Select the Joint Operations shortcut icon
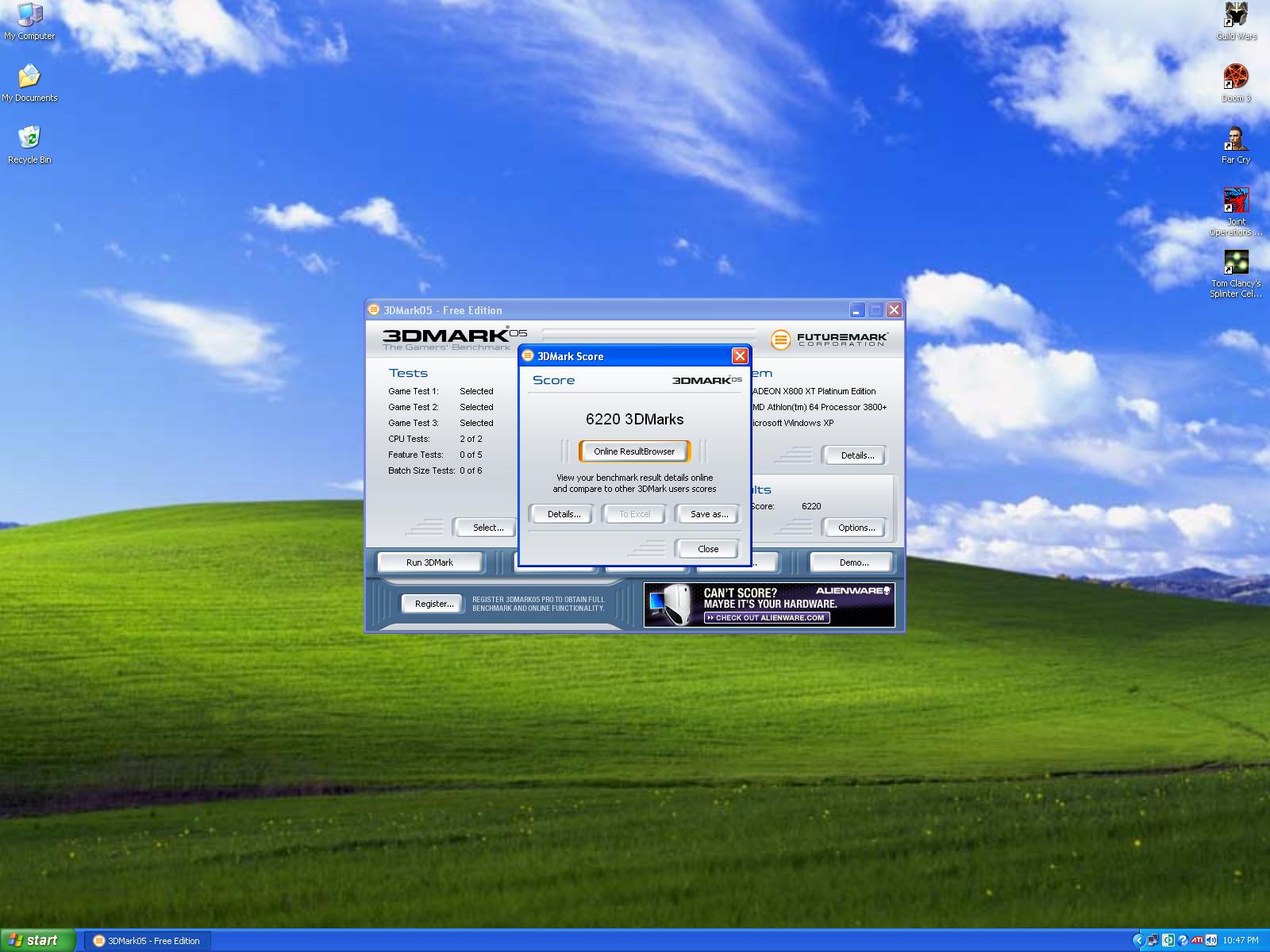 (x=1236, y=212)
